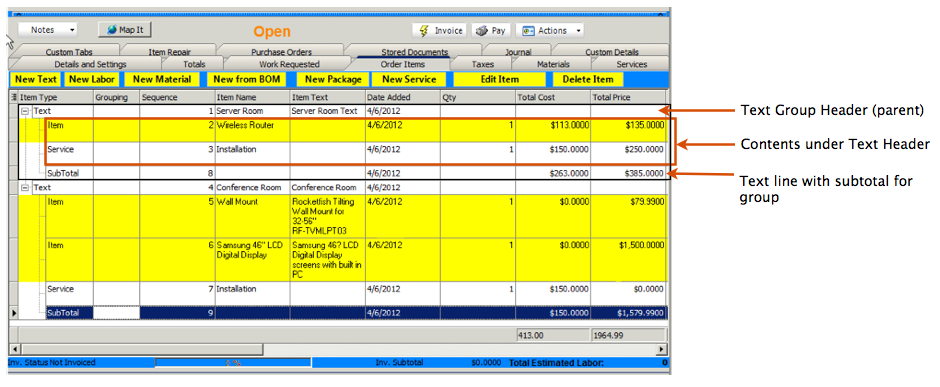This screenshot has width=940, height=387.
Task: Click the Delete Item button
Action: click(x=588, y=79)
